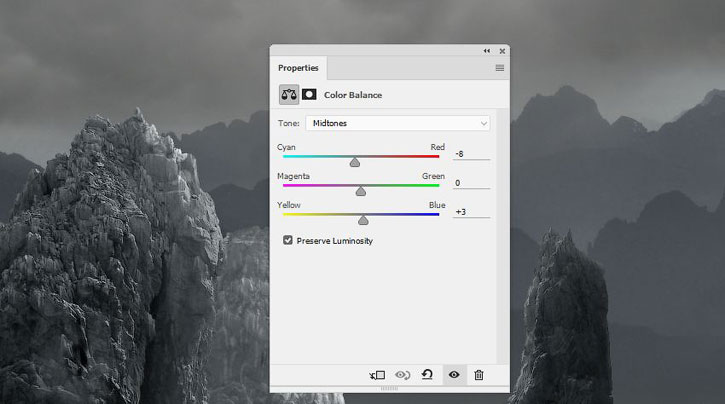The width and height of the screenshot is (725, 404).
Task: Click the Magenta label
Action: [293, 176]
